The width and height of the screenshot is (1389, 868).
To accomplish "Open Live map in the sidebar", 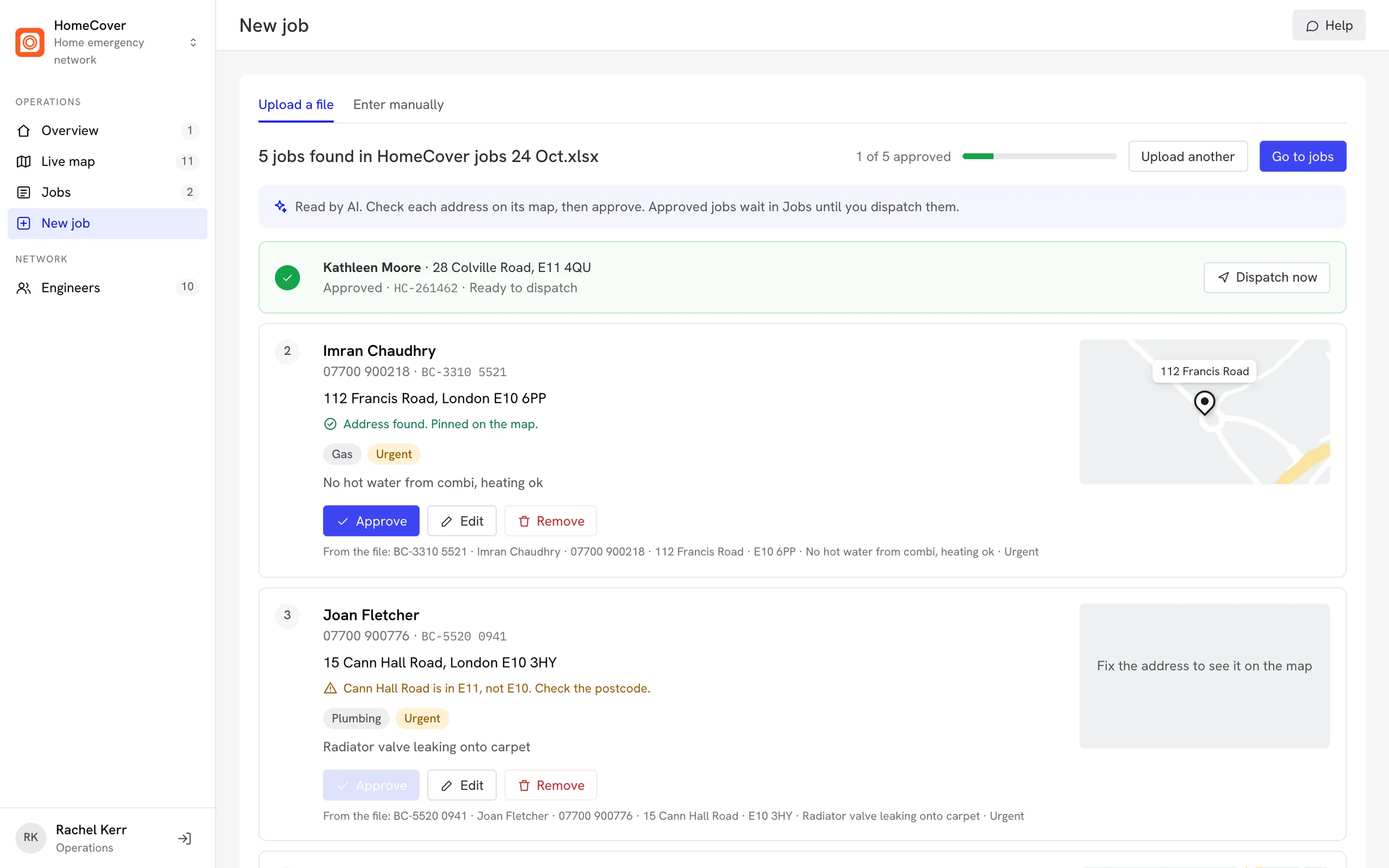I will point(107,161).
